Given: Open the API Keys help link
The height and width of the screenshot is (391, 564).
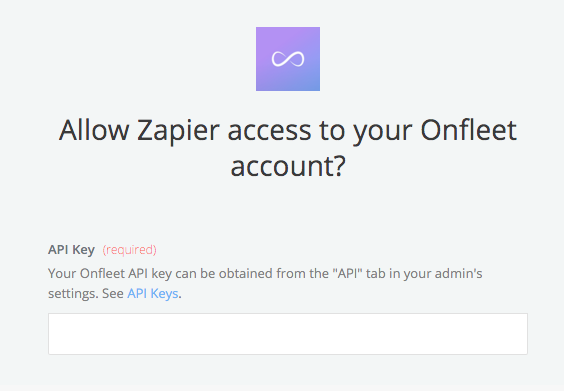Looking at the screenshot, I should [153, 294].
